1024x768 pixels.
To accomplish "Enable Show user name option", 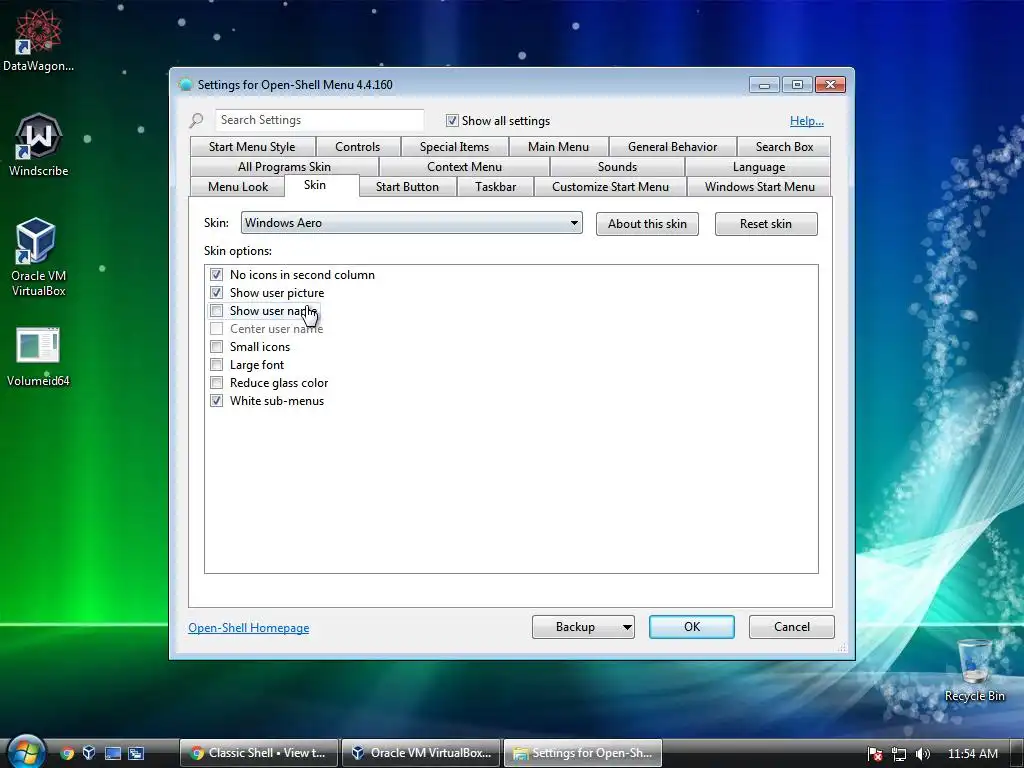I will click(x=216, y=311).
